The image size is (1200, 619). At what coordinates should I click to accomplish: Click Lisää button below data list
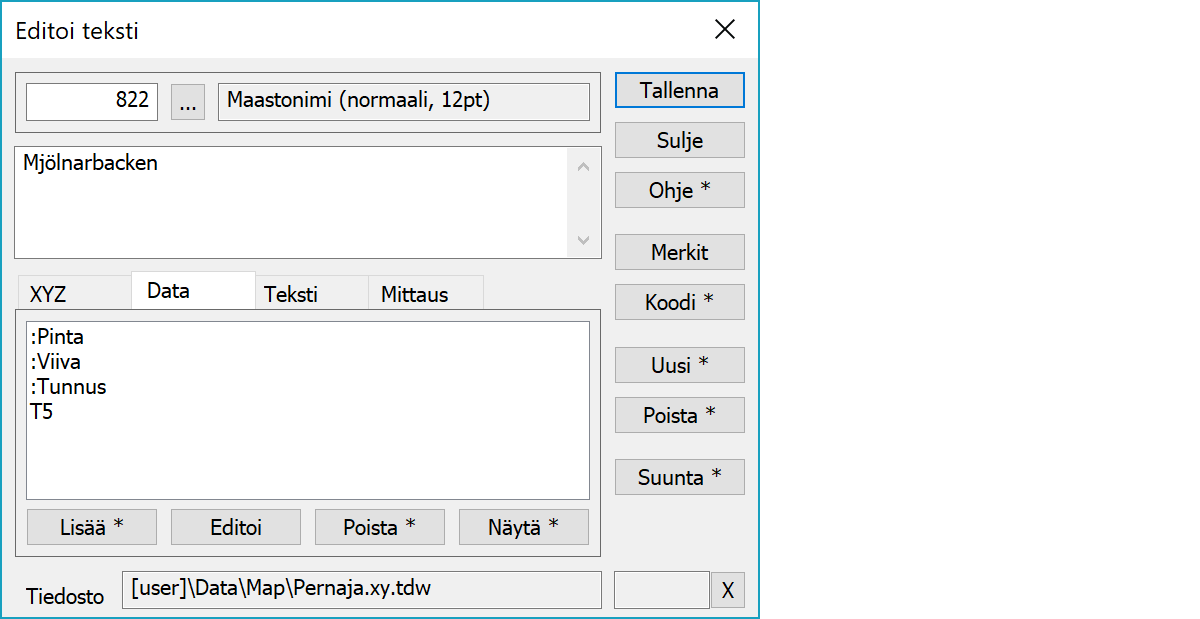coord(91,527)
